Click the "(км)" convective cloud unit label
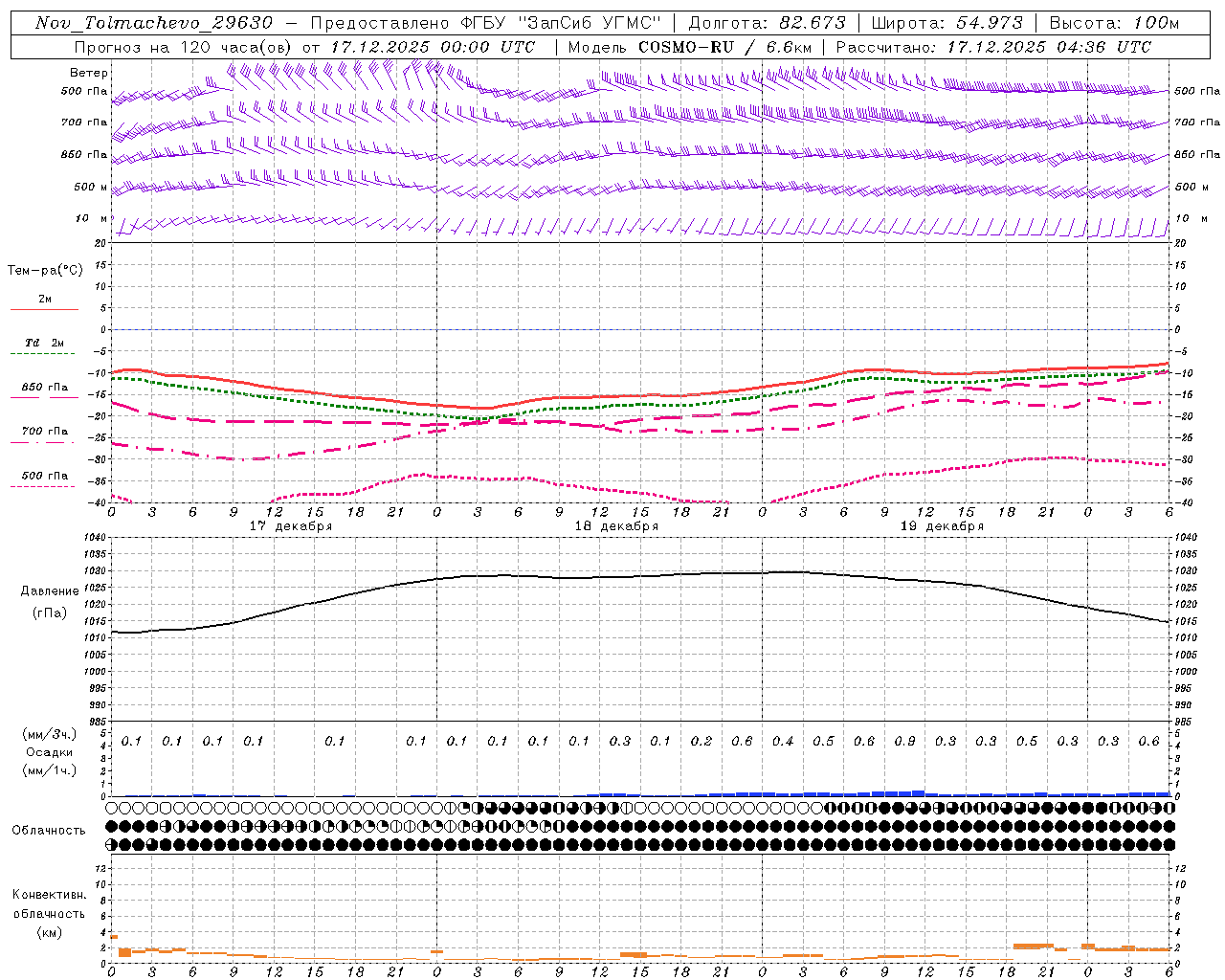 [50, 932]
